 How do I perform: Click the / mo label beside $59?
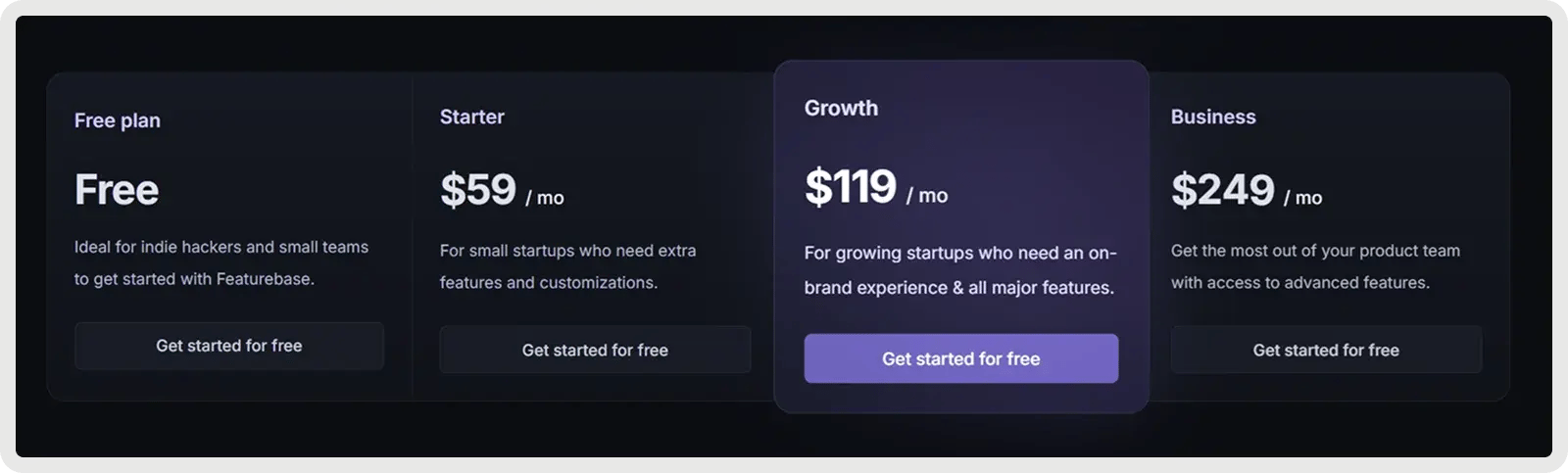tap(545, 198)
